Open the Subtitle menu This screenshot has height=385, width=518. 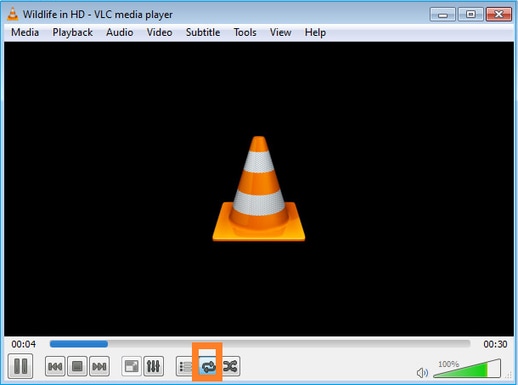coord(203,32)
